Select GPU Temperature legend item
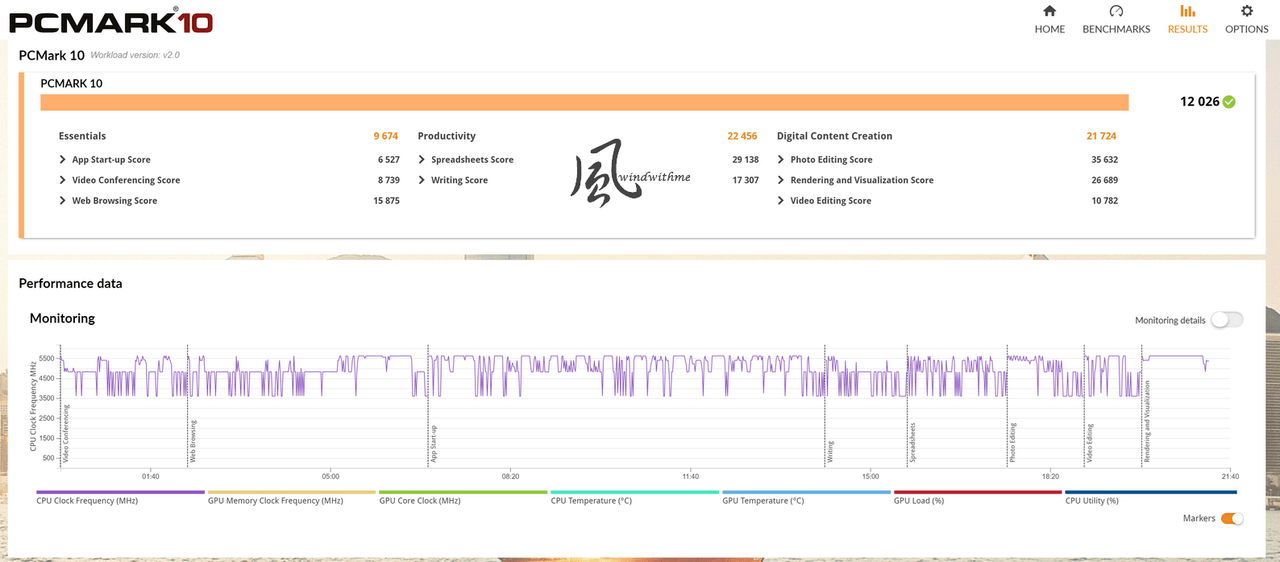The image size is (1280, 562). coord(763,500)
